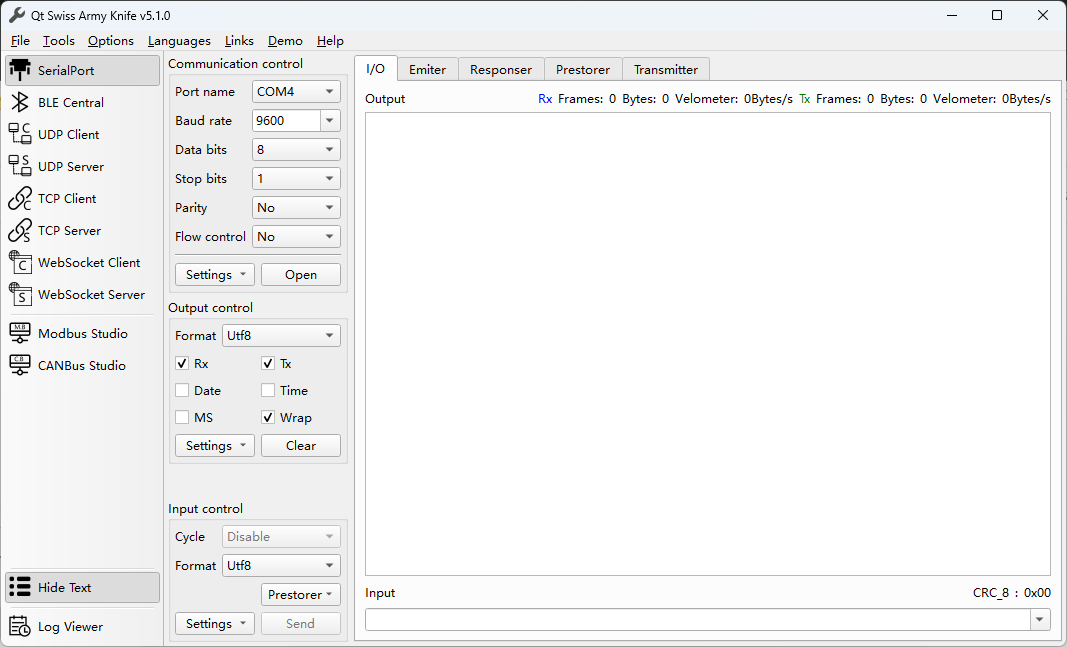Image resolution: width=1067 pixels, height=647 pixels.
Task: Clear the output with the Clear button
Action: [300, 445]
